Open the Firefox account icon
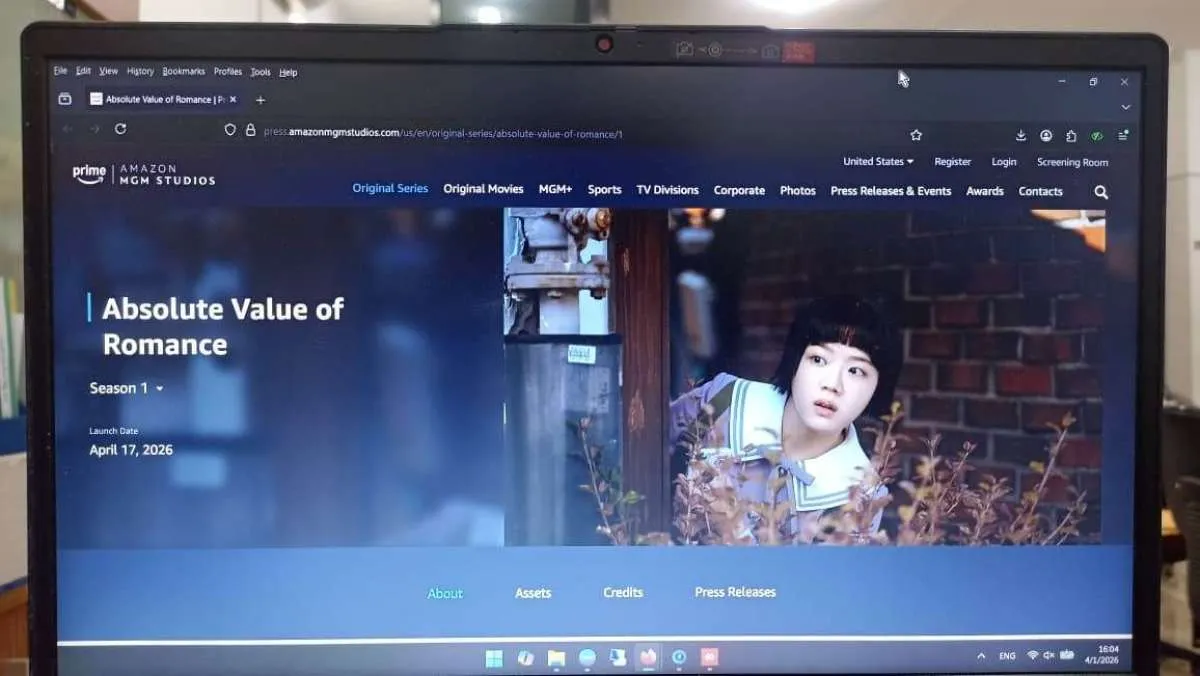Image resolution: width=1200 pixels, height=676 pixels. (1046, 136)
